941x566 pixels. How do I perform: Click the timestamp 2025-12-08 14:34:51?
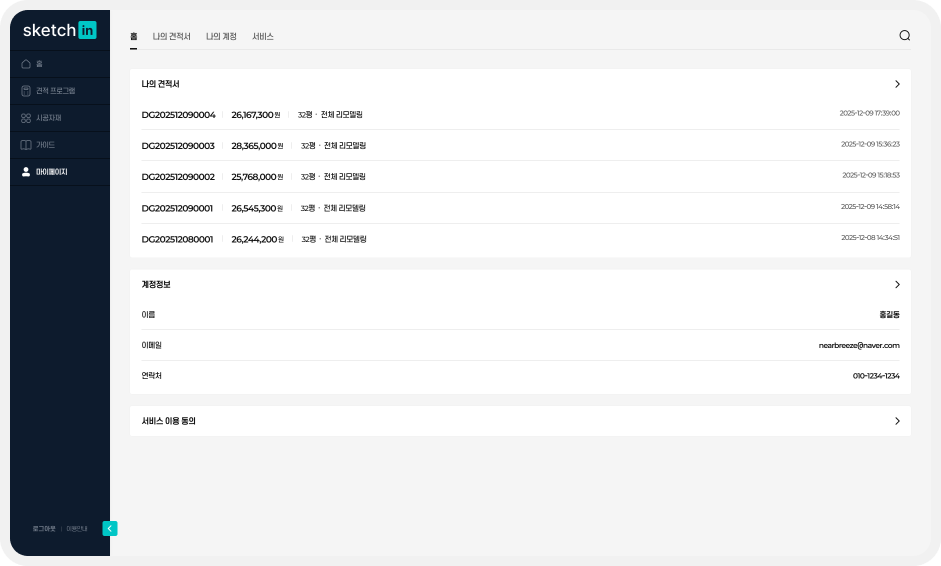(x=870, y=238)
